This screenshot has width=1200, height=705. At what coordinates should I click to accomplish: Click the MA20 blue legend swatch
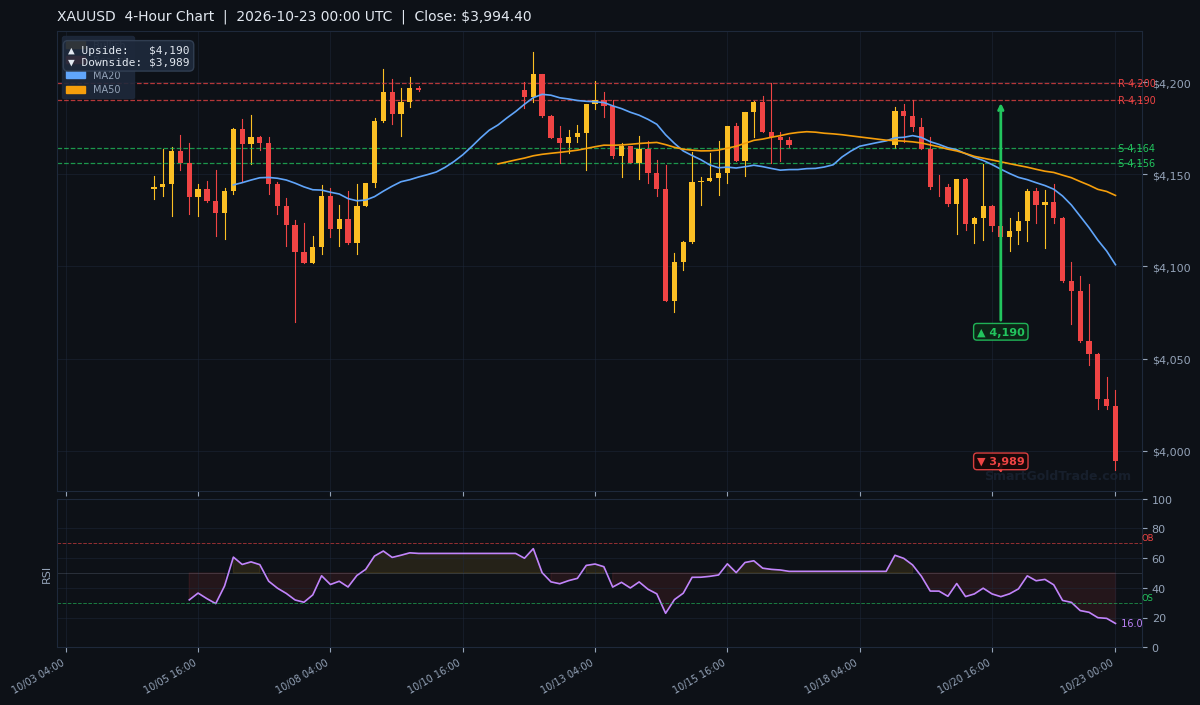[76, 75]
